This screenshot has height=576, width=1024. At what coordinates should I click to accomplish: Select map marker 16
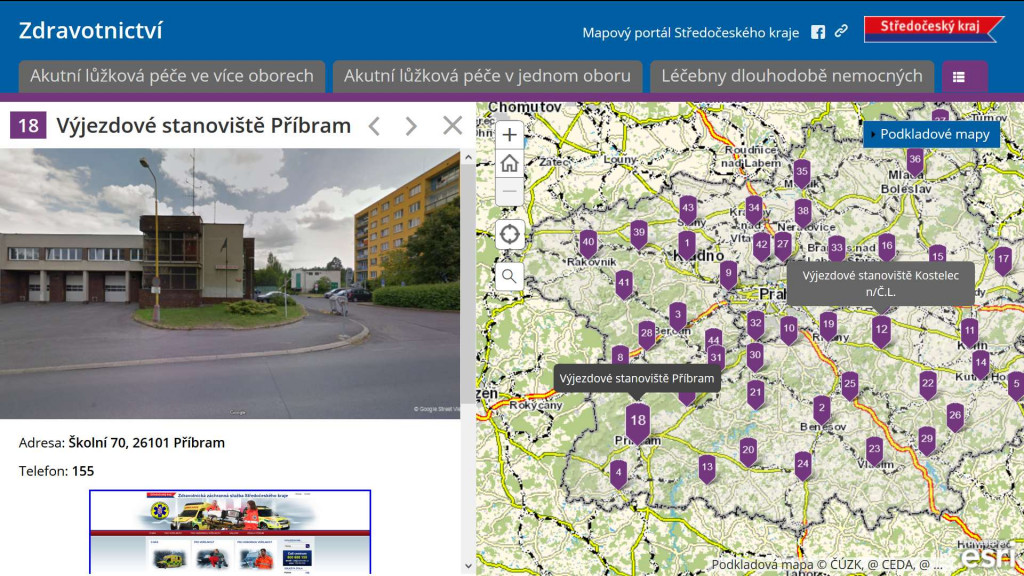click(x=886, y=248)
